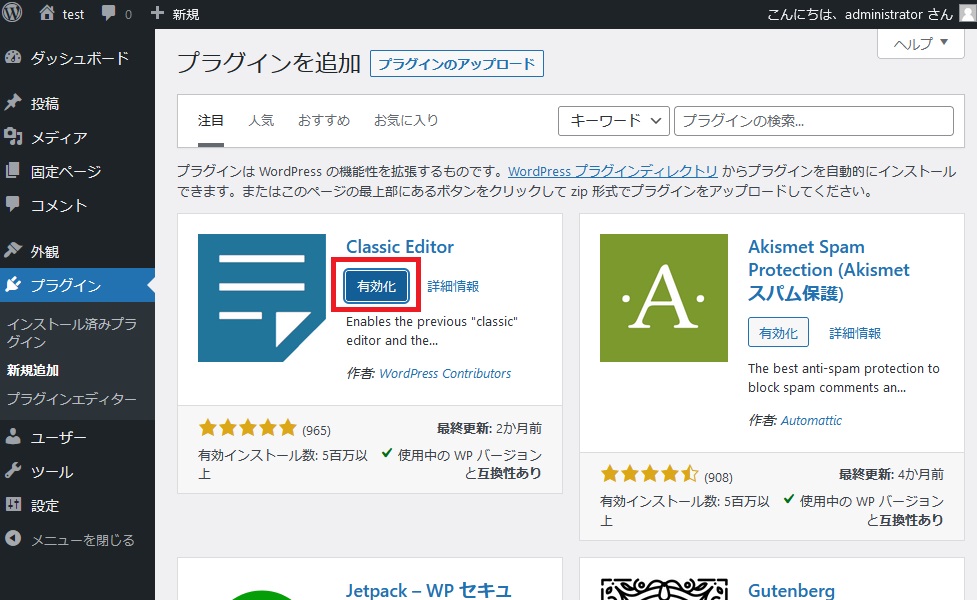
Task: Open the ヘルプ dropdown
Action: tap(920, 44)
